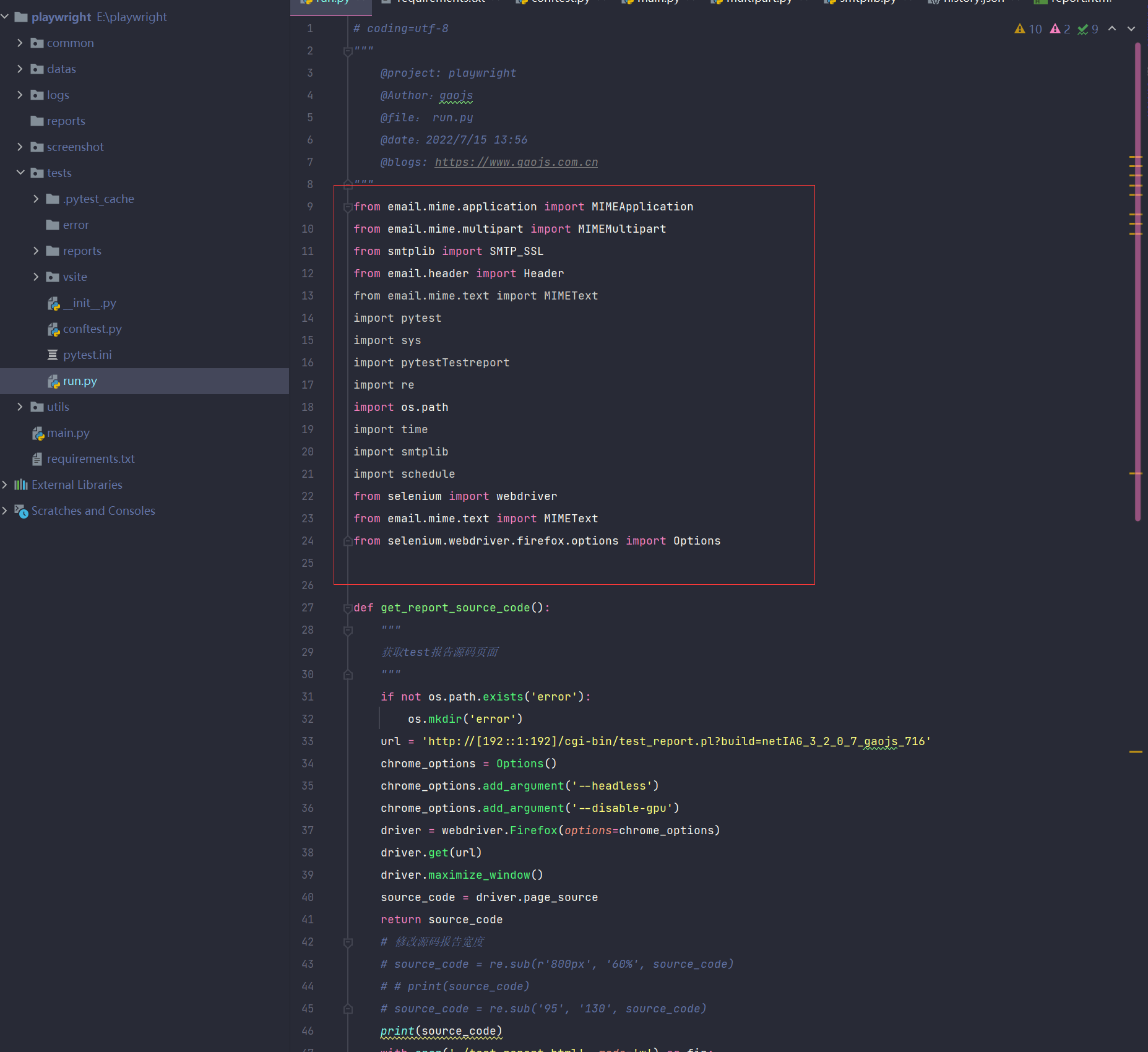Click the External Libraries icon
Image resolution: width=1148 pixels, height=1052 pixels.
[21, 485]
